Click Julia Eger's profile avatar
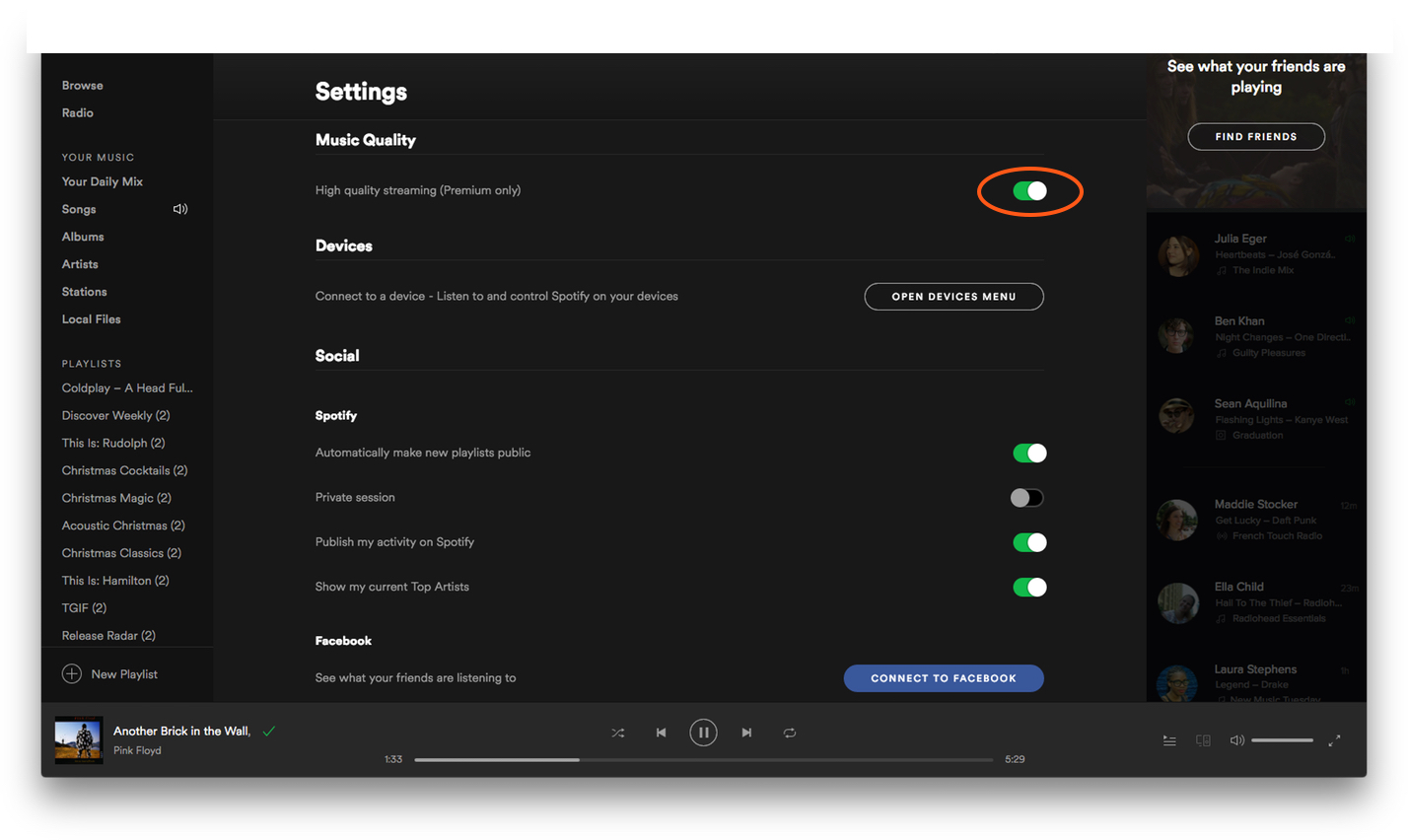 (1177, 255)
